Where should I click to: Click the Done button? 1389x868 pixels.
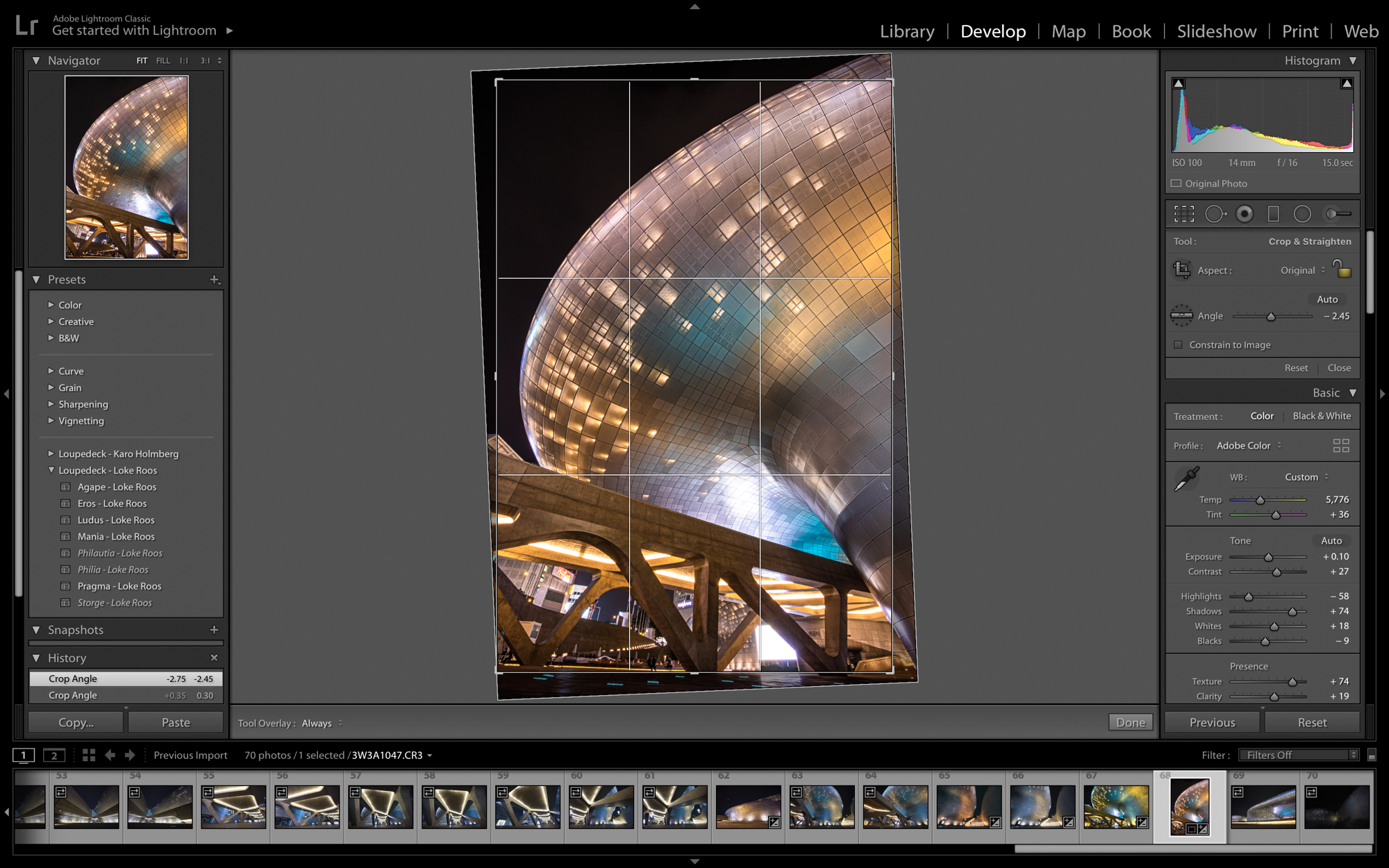tap(1130, 722)
